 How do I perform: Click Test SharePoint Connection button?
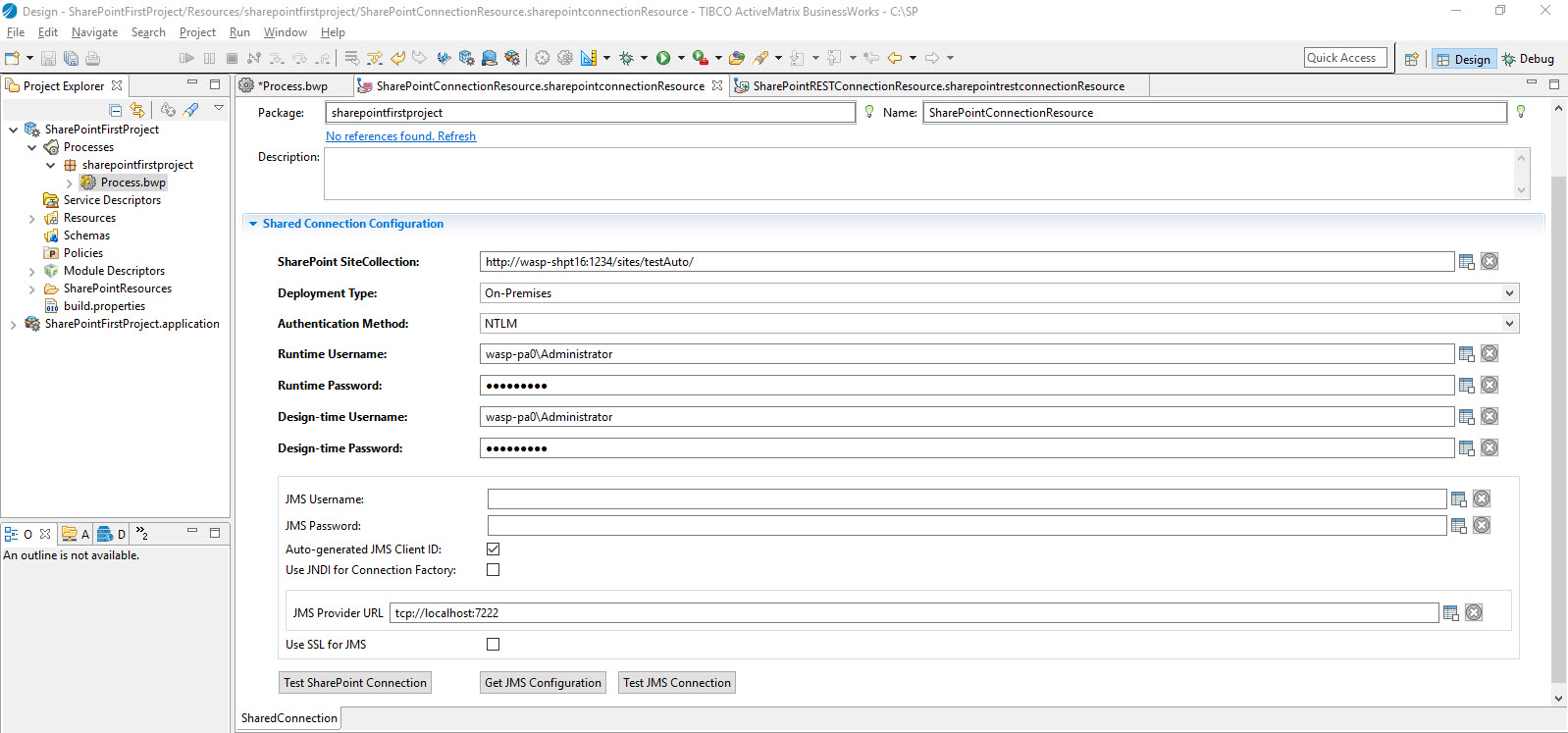(355, 683)
